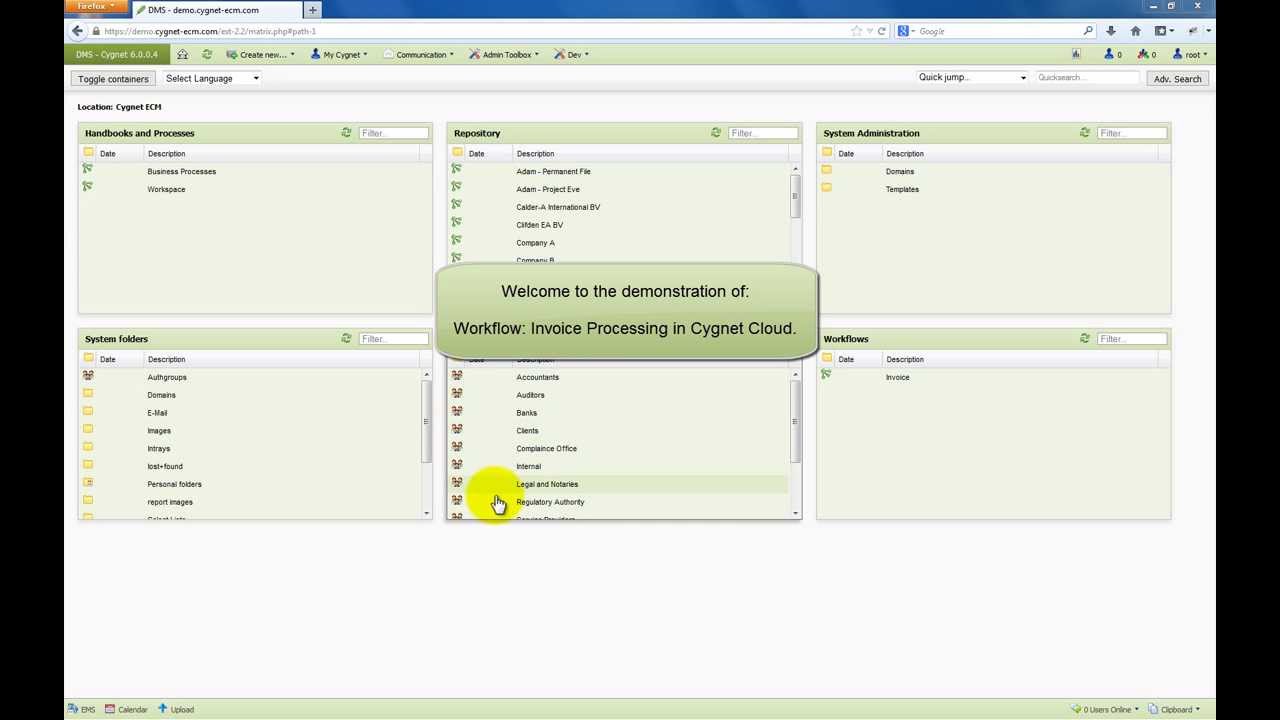Refresh the System Administration panel

pyautogui.click(x=1084, y=132)
